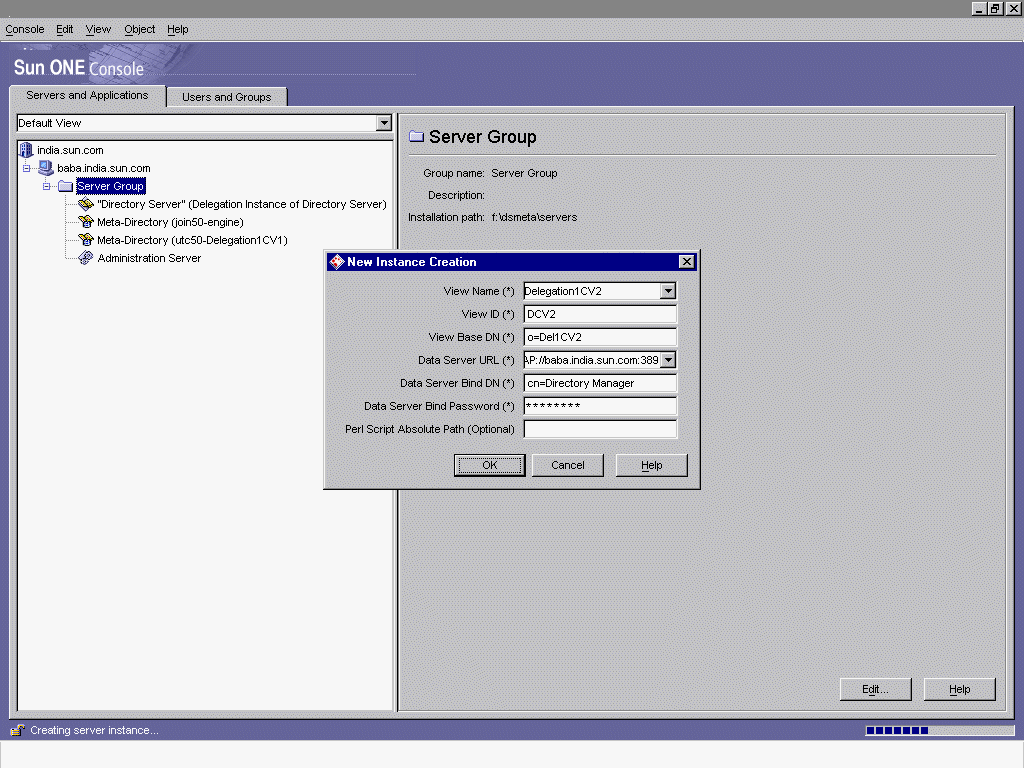Open the View menu

(98, 29)
